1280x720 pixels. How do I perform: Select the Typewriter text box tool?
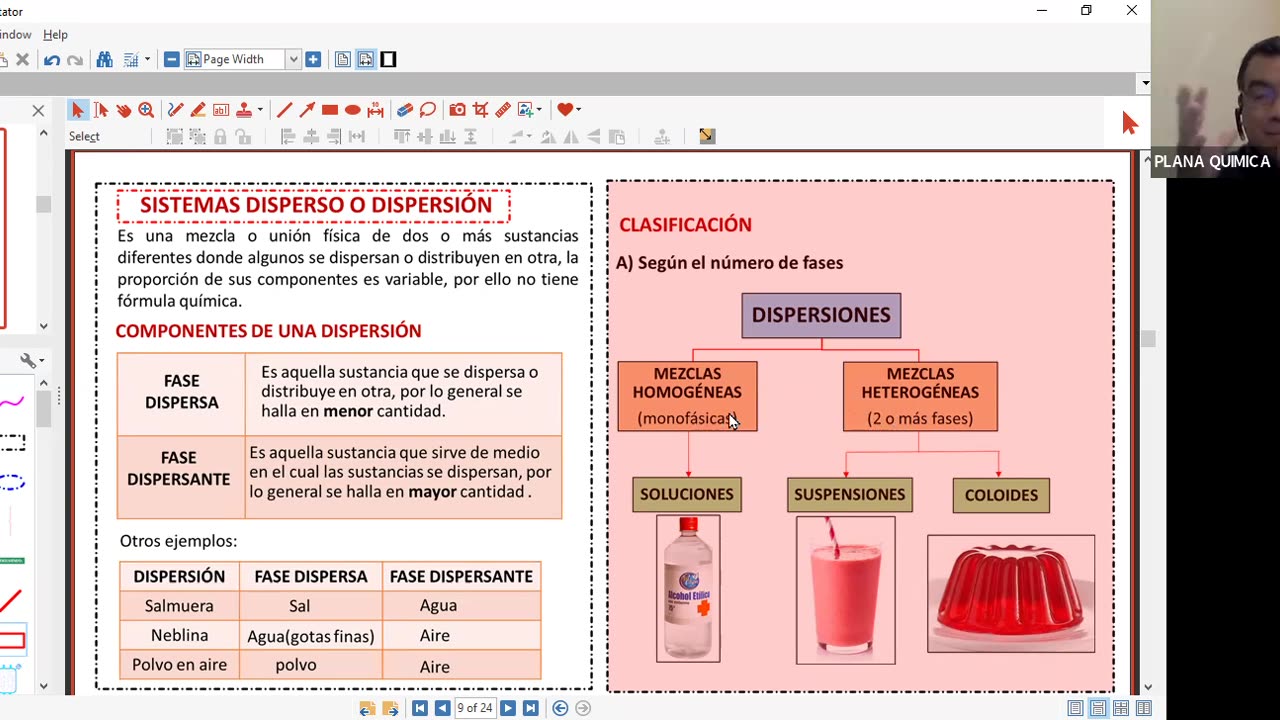pyautogui.click(x=221, y=110)
